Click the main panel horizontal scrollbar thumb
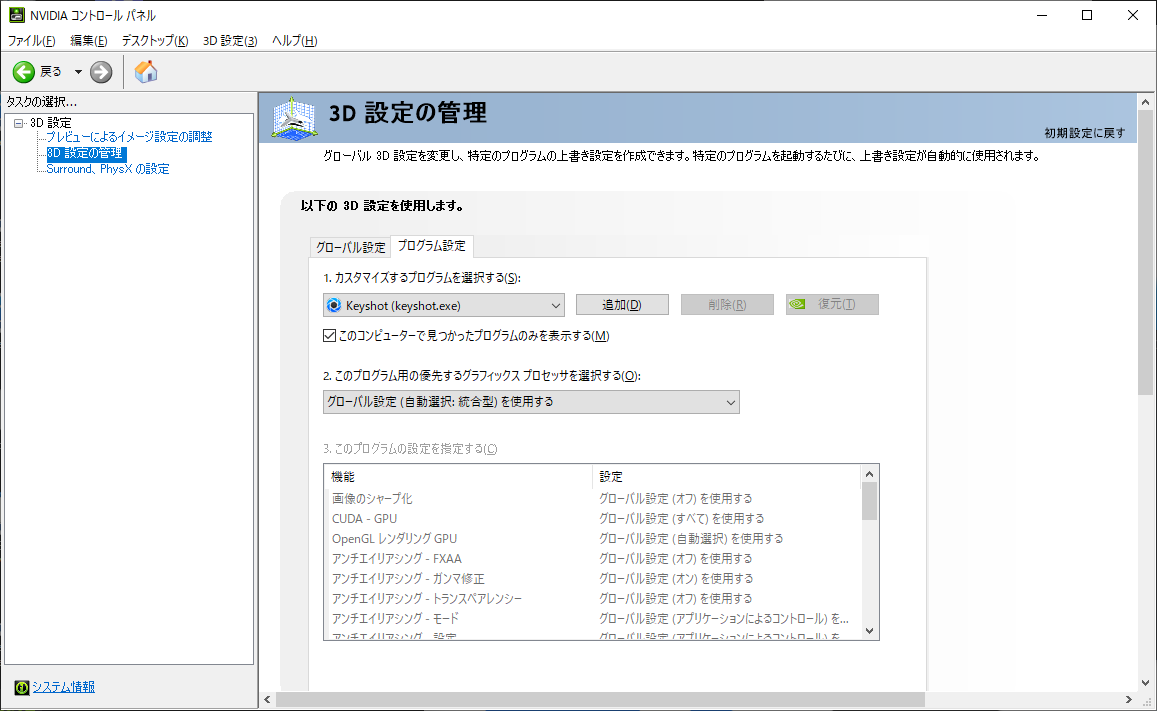 tap(600, 699)
